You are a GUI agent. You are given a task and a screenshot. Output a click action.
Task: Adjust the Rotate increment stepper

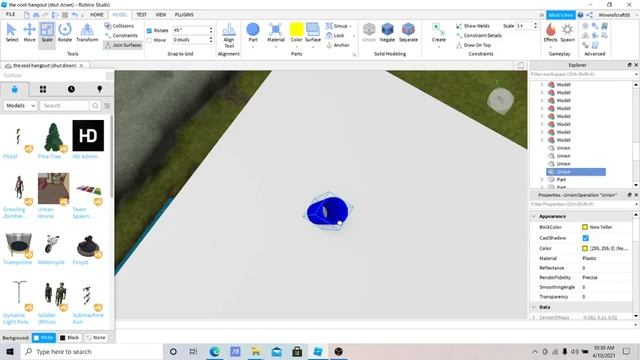(211, 30)
